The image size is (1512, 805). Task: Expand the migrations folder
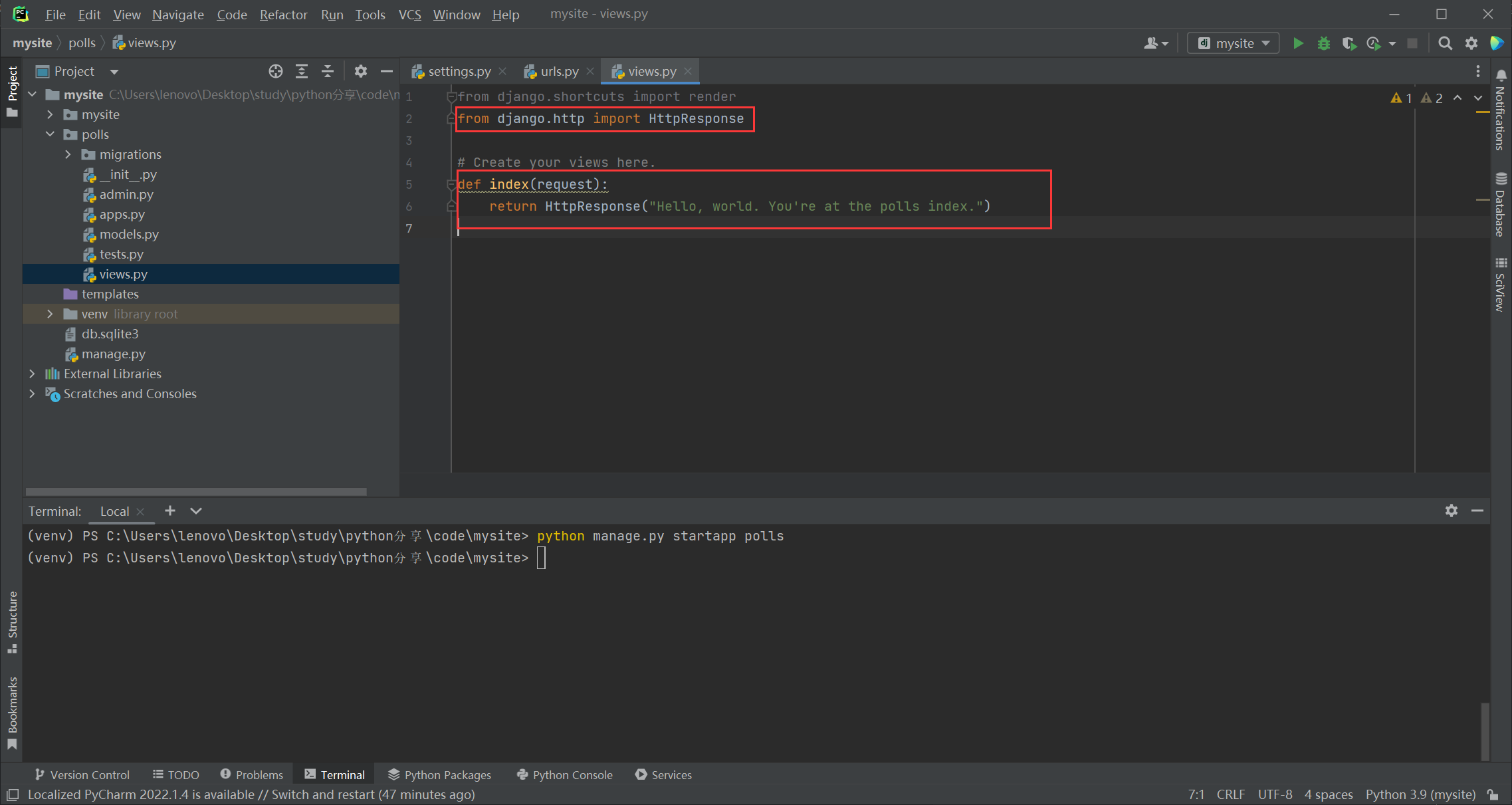(x=68, y=154)
